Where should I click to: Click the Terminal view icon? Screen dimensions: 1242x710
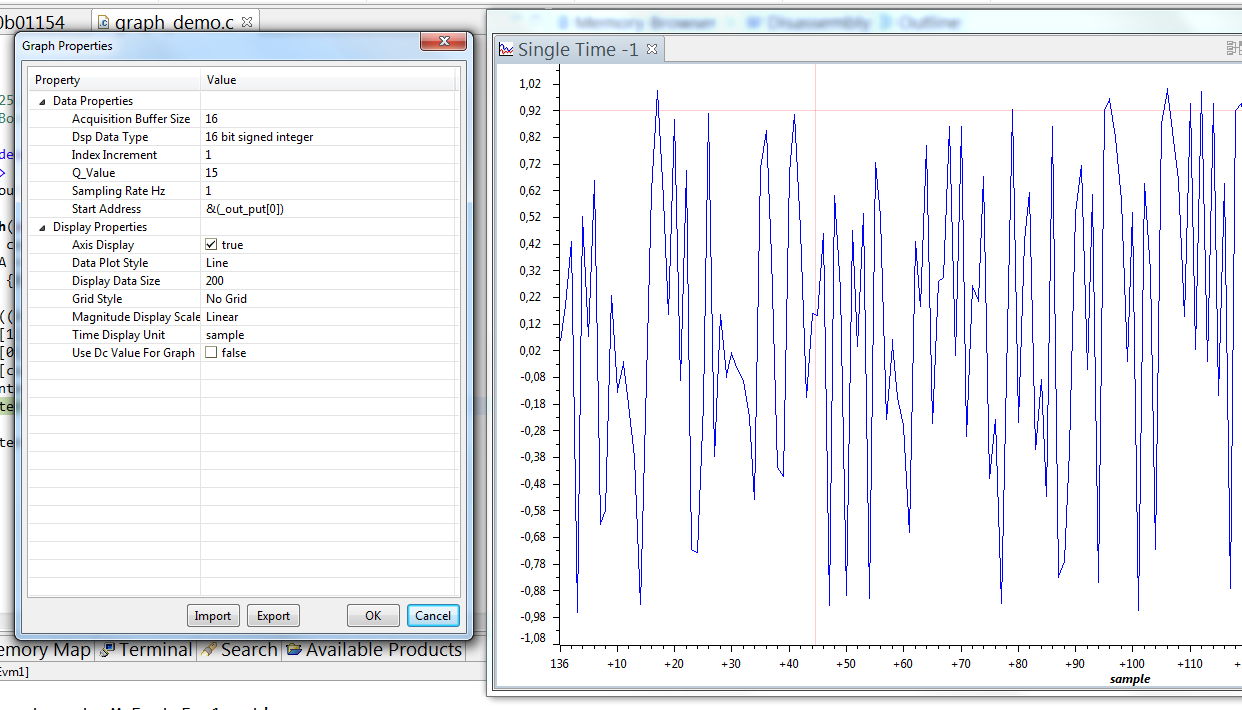109,649
